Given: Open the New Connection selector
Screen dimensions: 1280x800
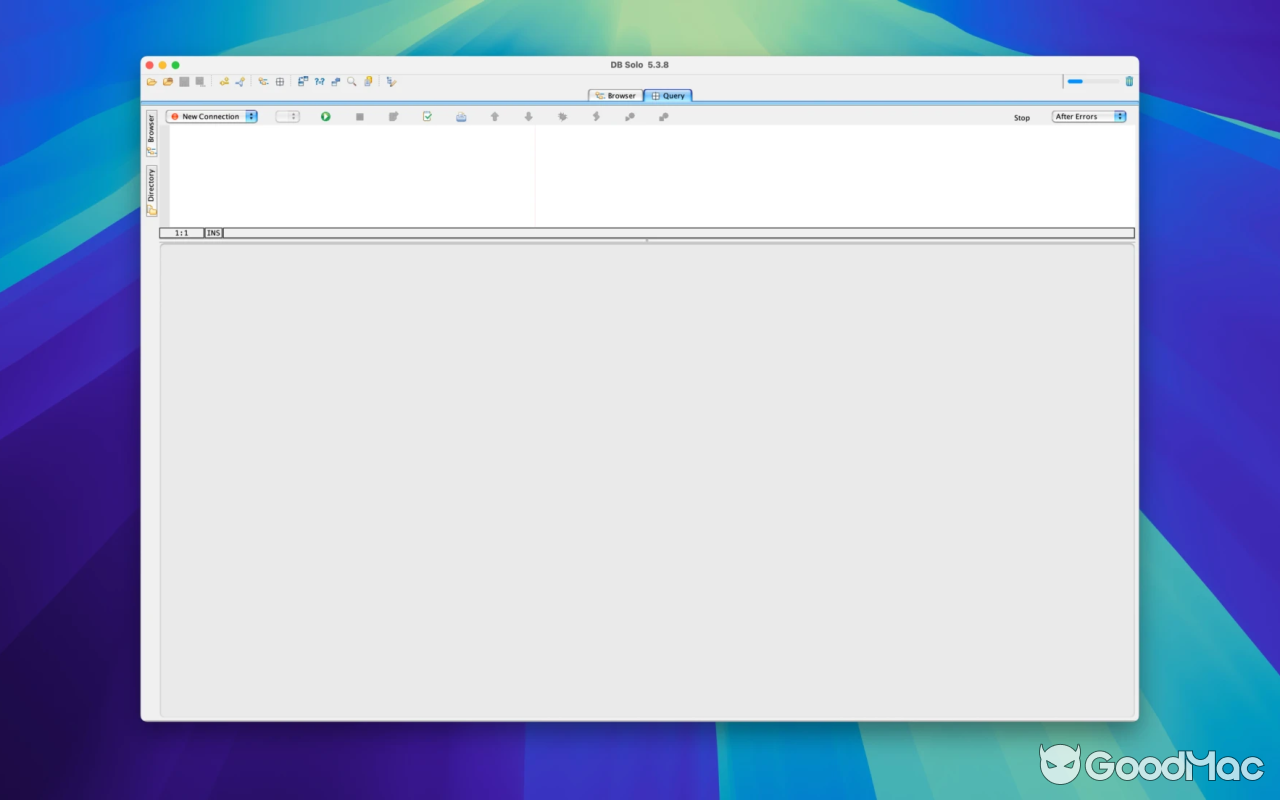Looking at the screenshot, I should [211, 116].
